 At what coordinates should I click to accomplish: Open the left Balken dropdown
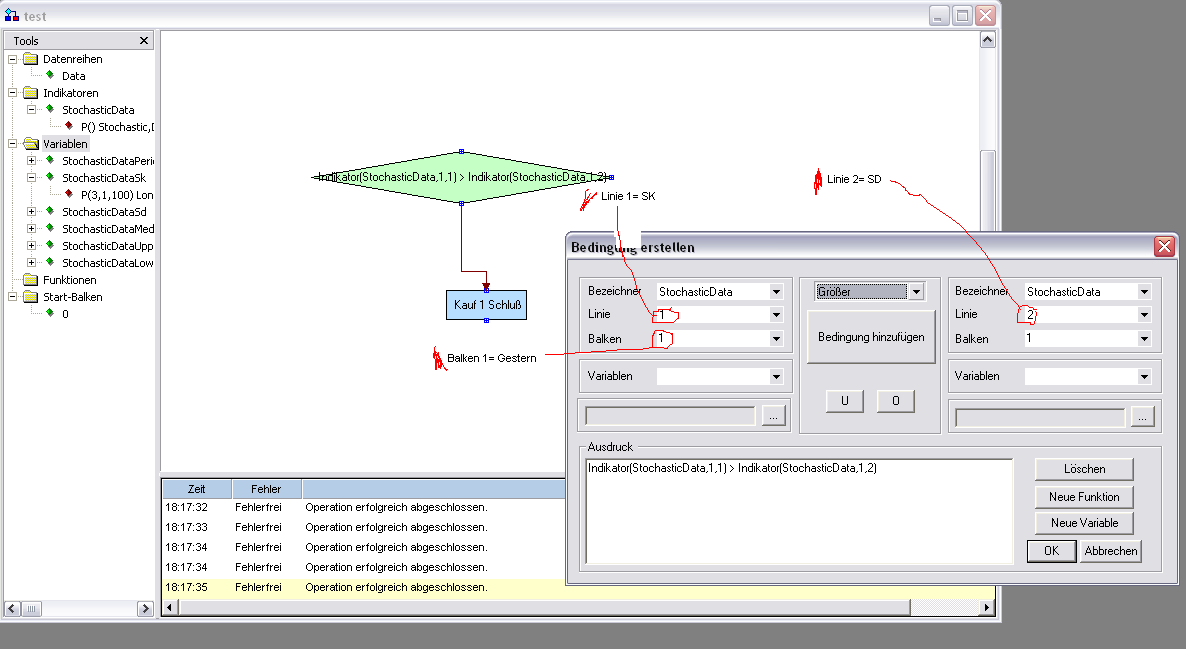776,339
